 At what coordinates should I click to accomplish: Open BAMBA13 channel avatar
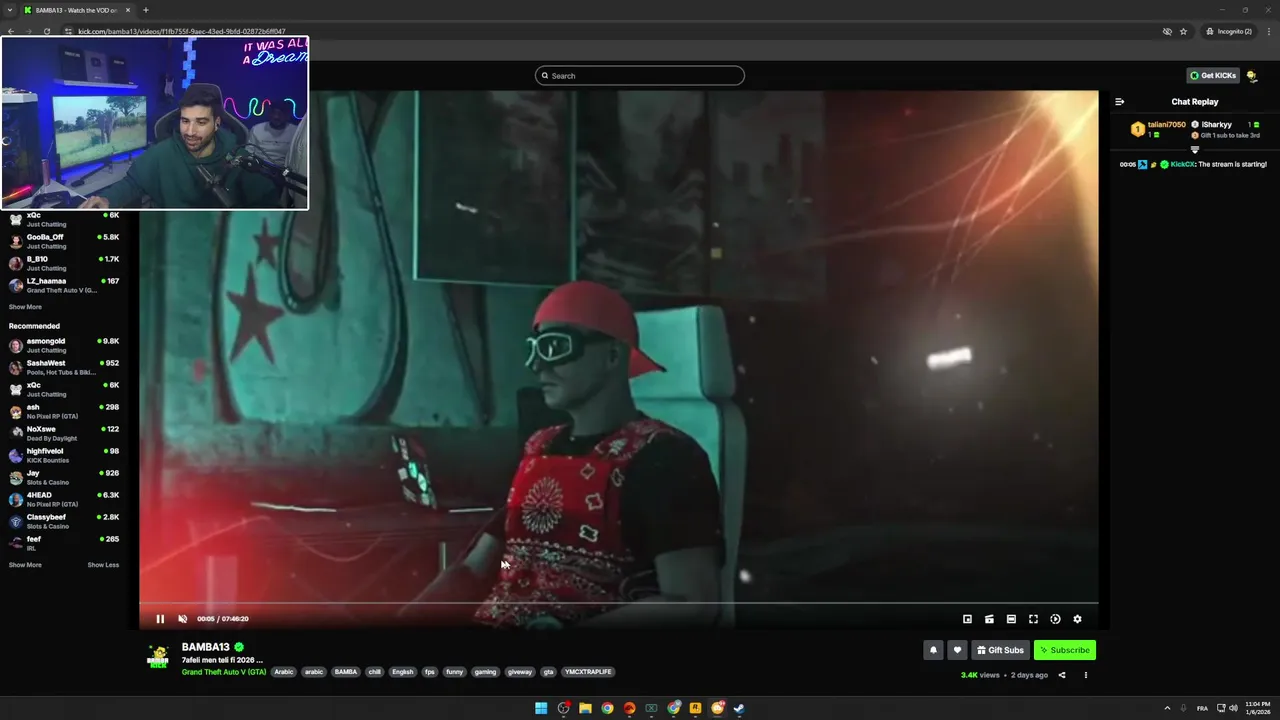[158, 657]
